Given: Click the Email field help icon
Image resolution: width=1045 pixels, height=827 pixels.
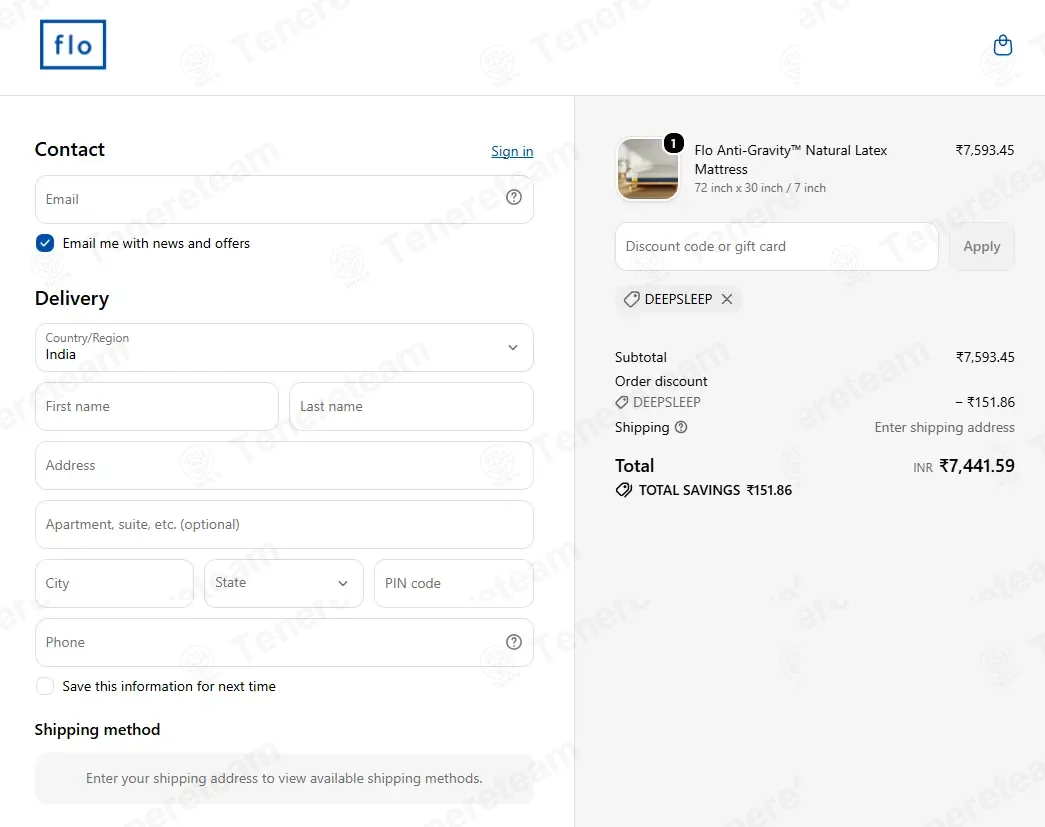Looking at the screenshot, I should [x=513, y=197].
